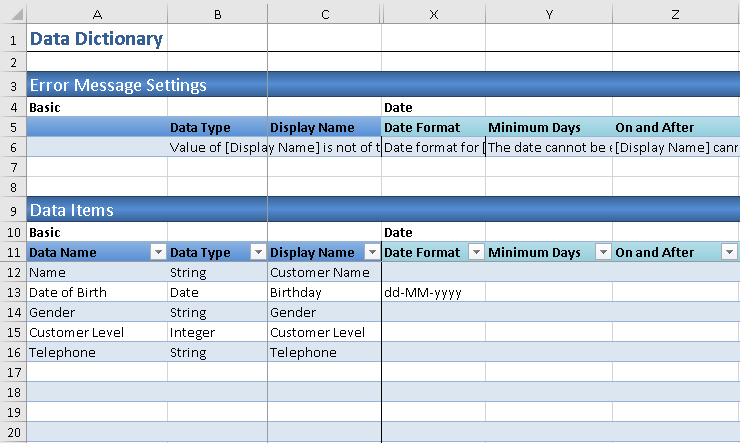Select row 6 header

pos(13,147)
